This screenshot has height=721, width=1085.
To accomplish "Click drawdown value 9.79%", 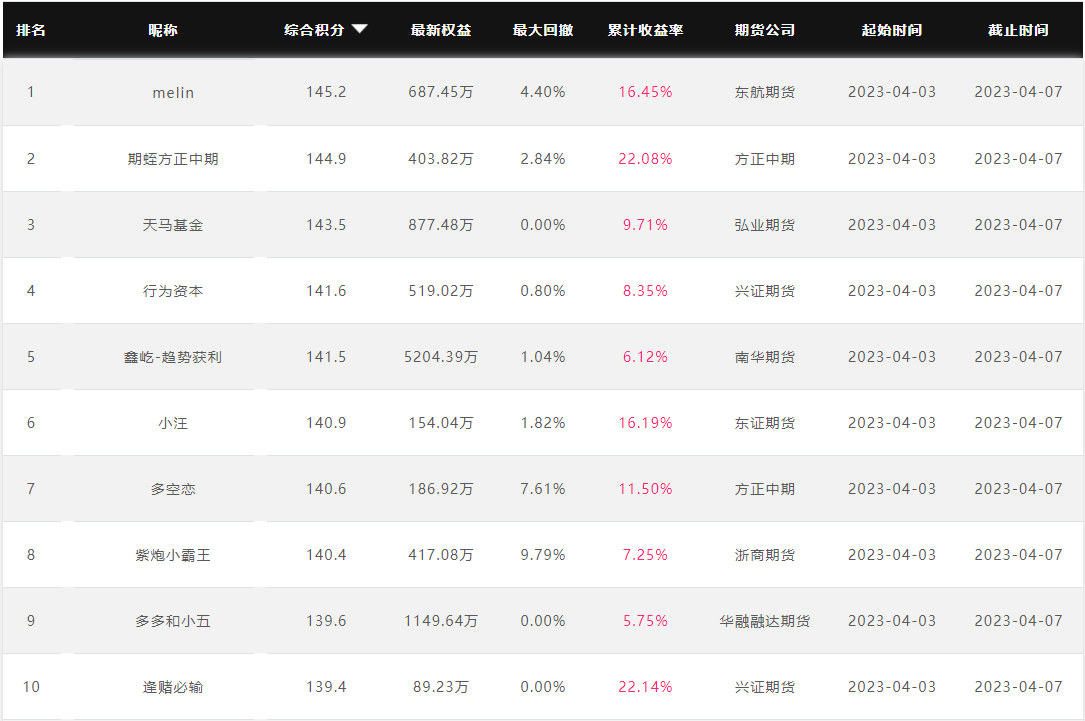I will point(542,555).
